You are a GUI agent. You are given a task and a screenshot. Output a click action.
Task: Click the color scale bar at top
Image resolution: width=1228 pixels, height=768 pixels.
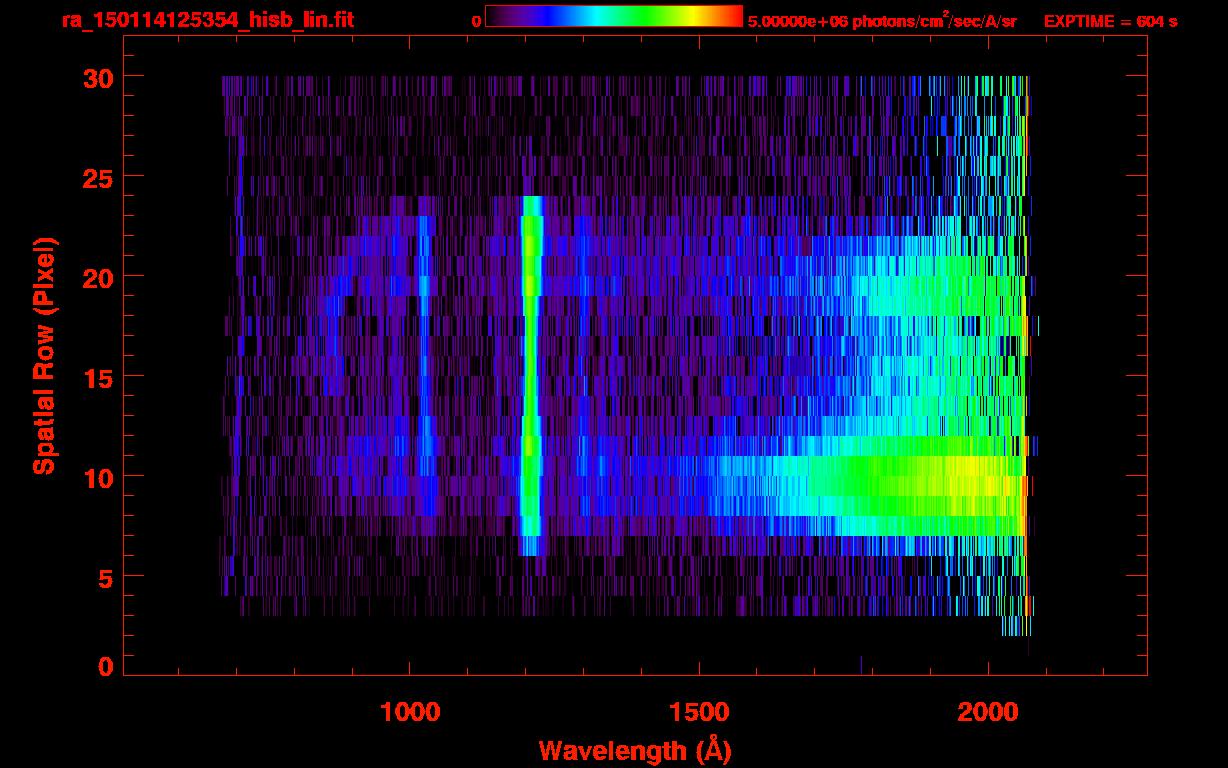(x=613, y=16)
